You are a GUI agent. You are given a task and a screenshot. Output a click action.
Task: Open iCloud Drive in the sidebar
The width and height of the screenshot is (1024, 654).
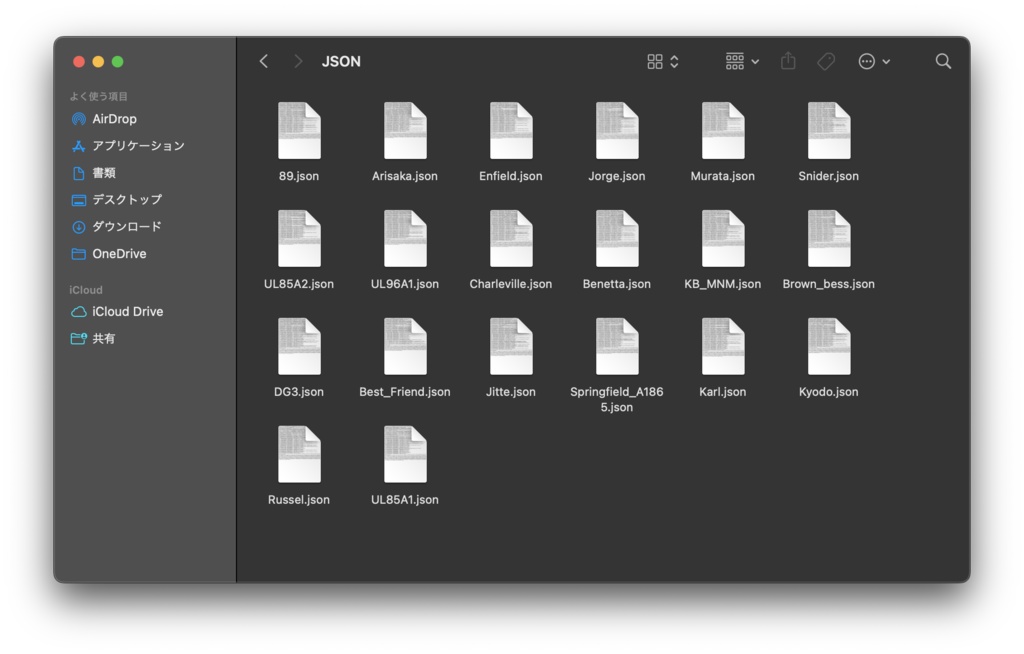pos(117,312)
